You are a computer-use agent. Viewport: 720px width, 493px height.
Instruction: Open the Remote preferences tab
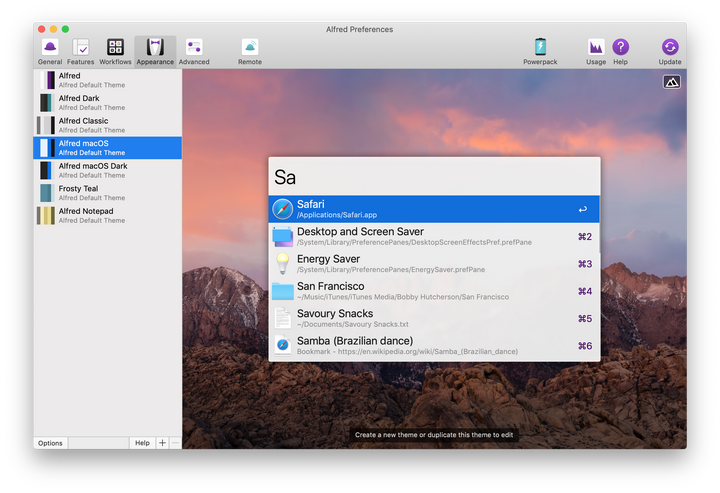250,50
